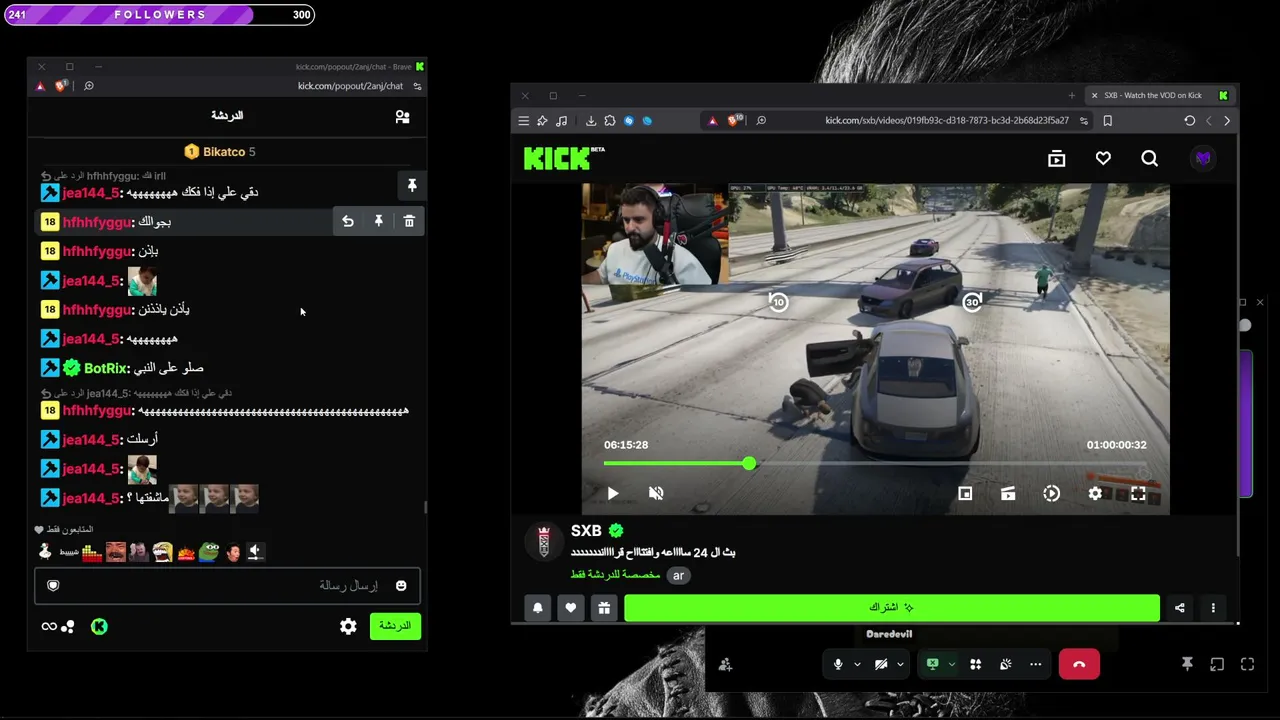
Task: Open more options ellipsis in call bar
Action: point(1036,665)
